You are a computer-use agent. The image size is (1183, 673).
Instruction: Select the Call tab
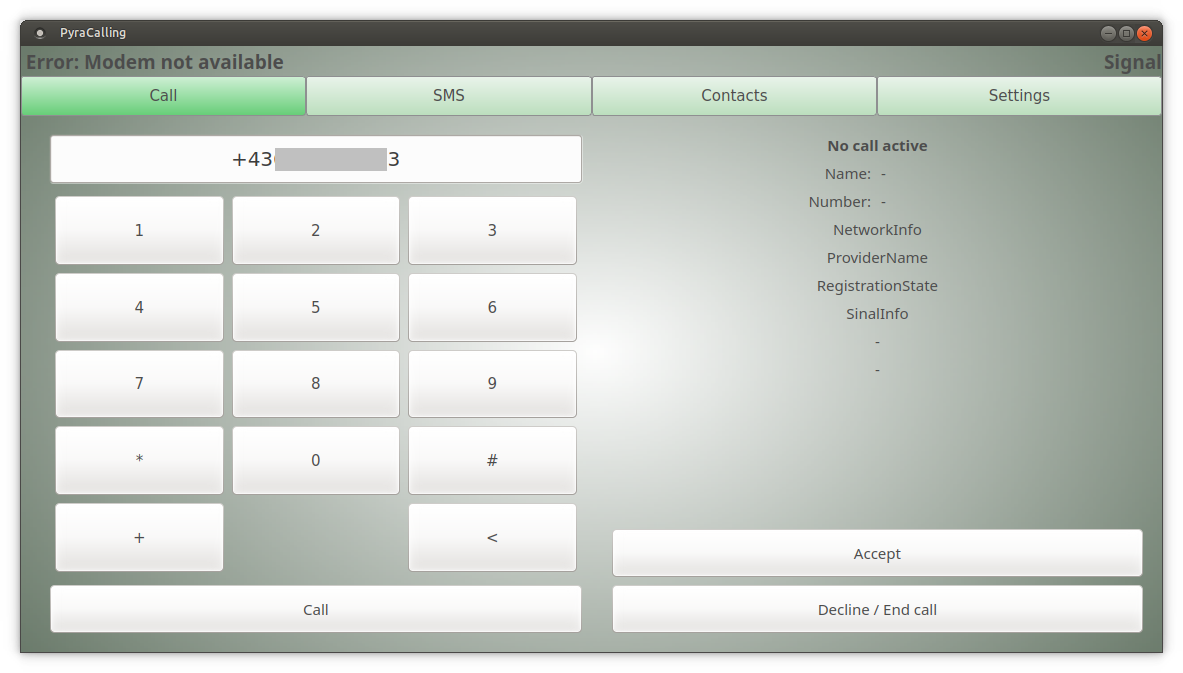163,96
